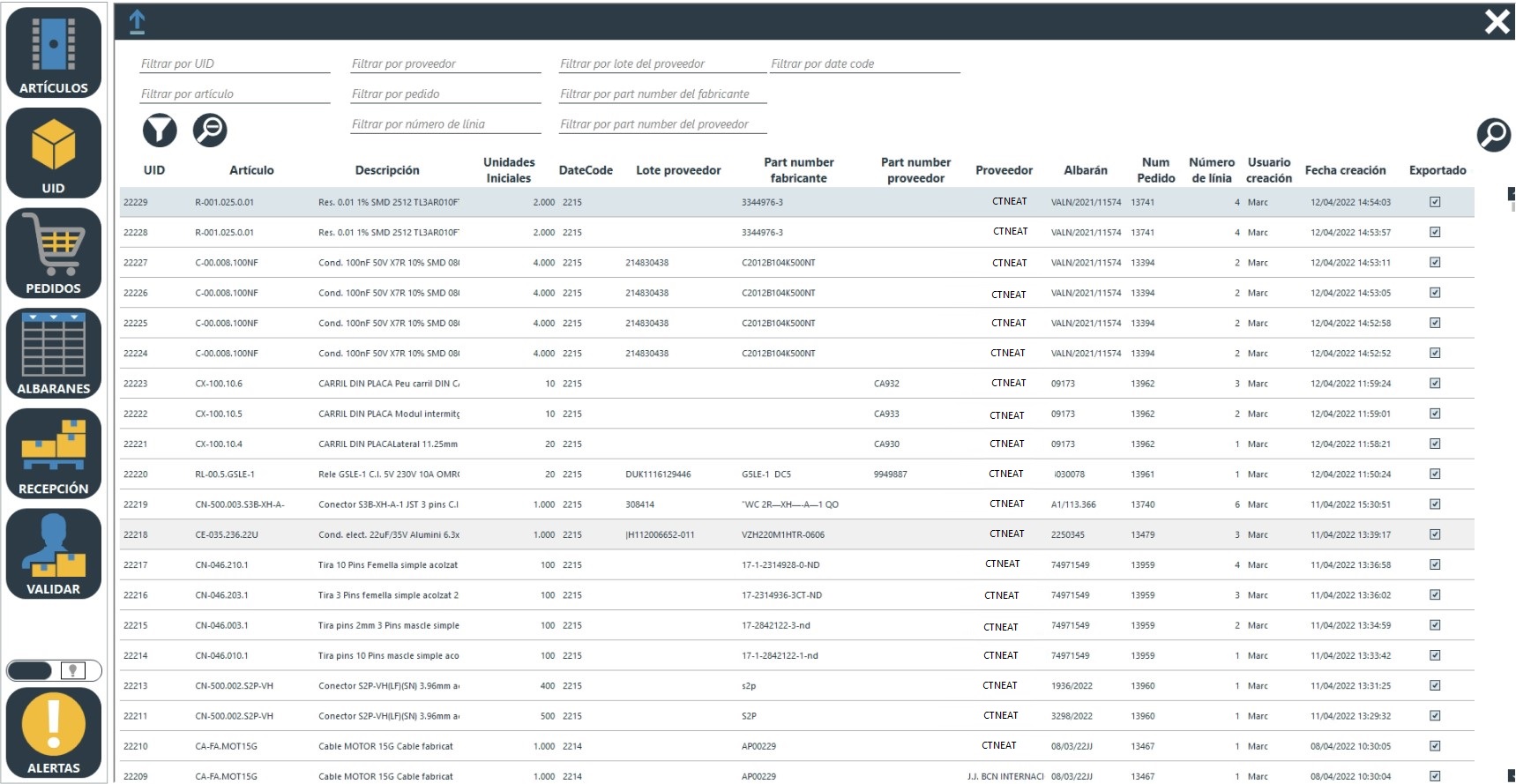Open the Artículos section in sidebar
1516x784 pixels.
(x=54, y=52)
